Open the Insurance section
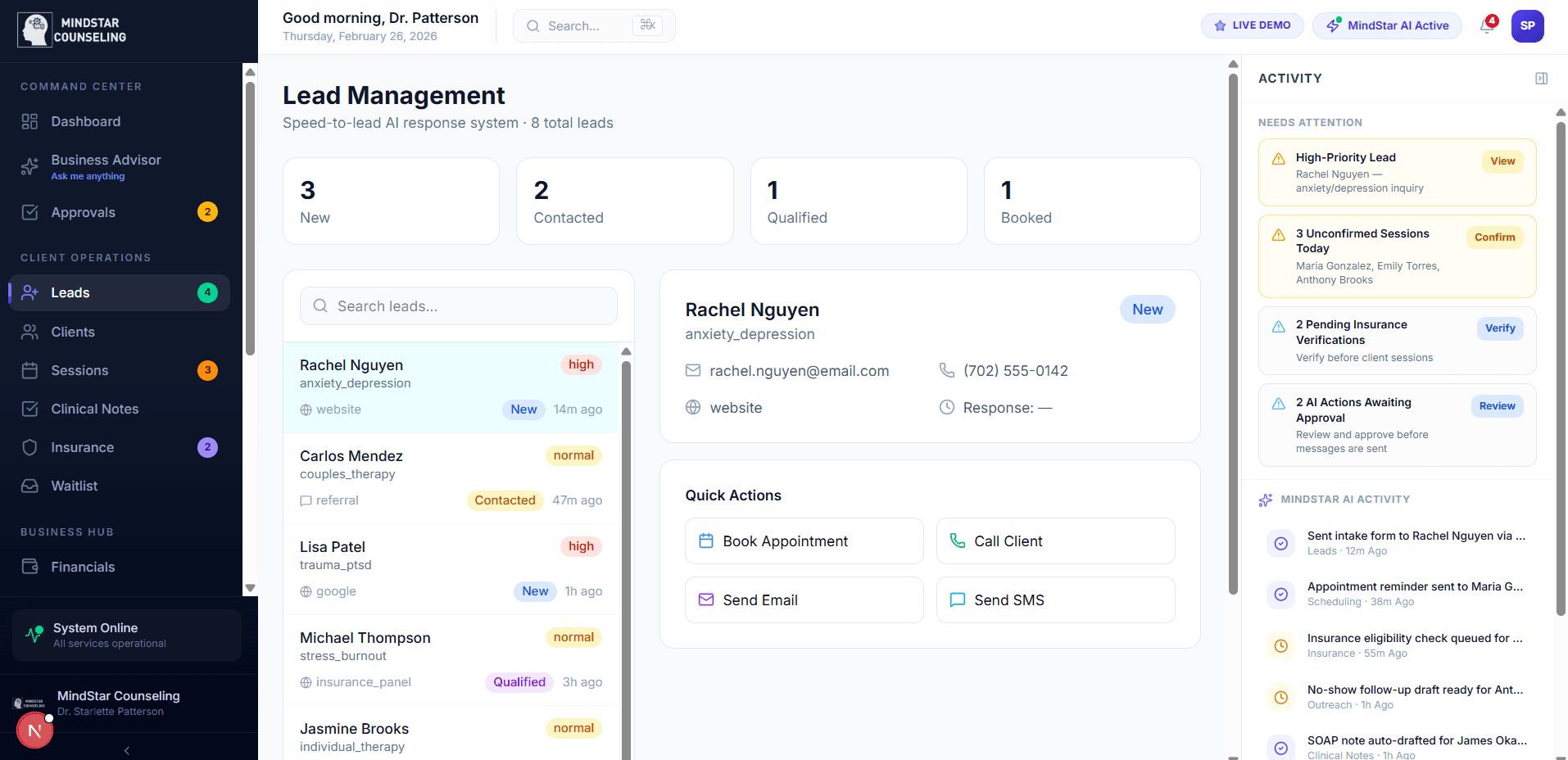 tap(83, 447)
